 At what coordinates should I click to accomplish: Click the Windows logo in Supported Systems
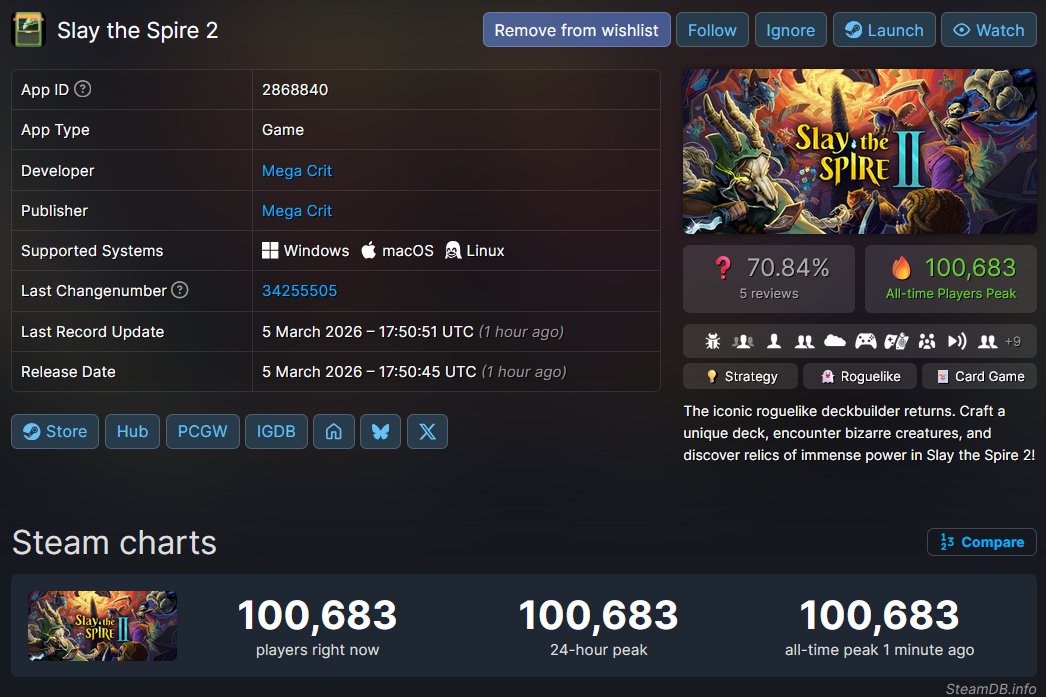pos(270,251)
